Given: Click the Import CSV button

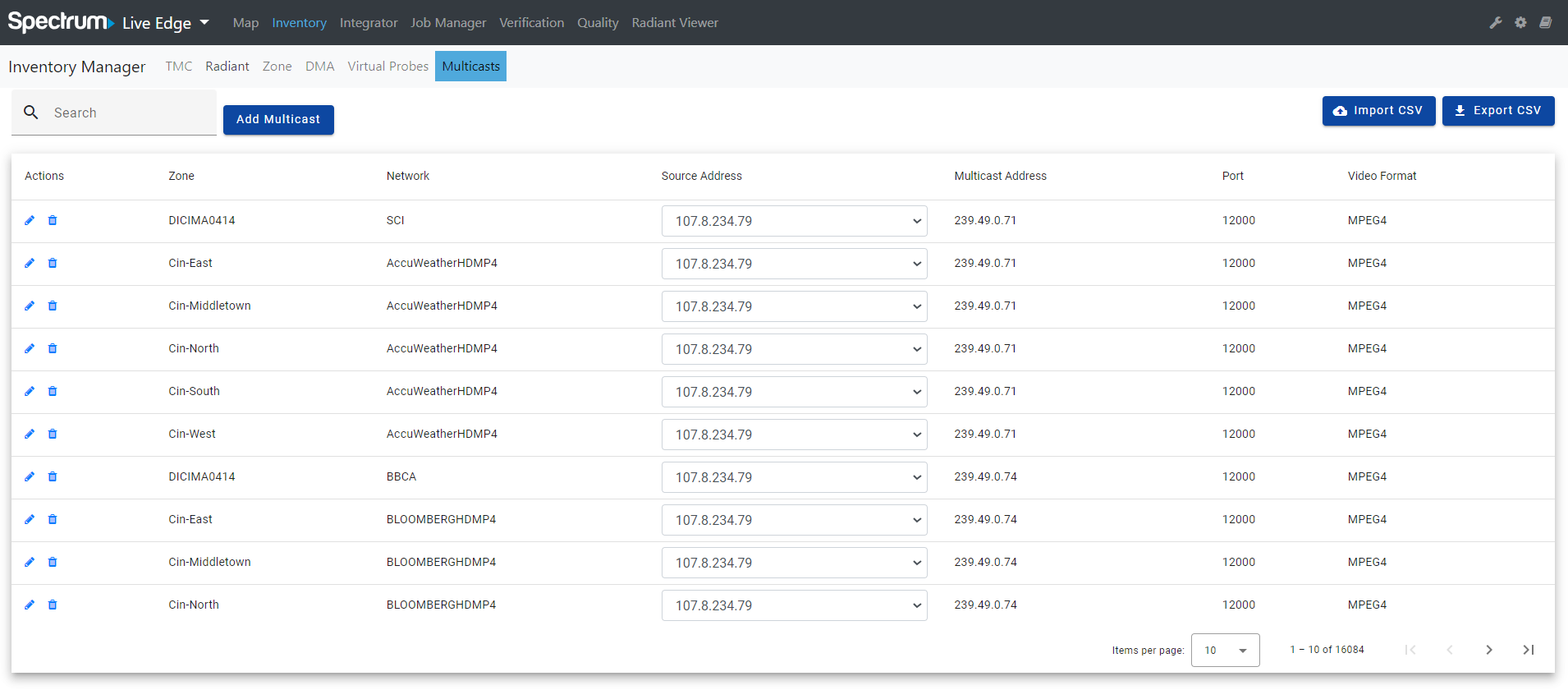Looking at the screenshot, I should [1378, 111].
